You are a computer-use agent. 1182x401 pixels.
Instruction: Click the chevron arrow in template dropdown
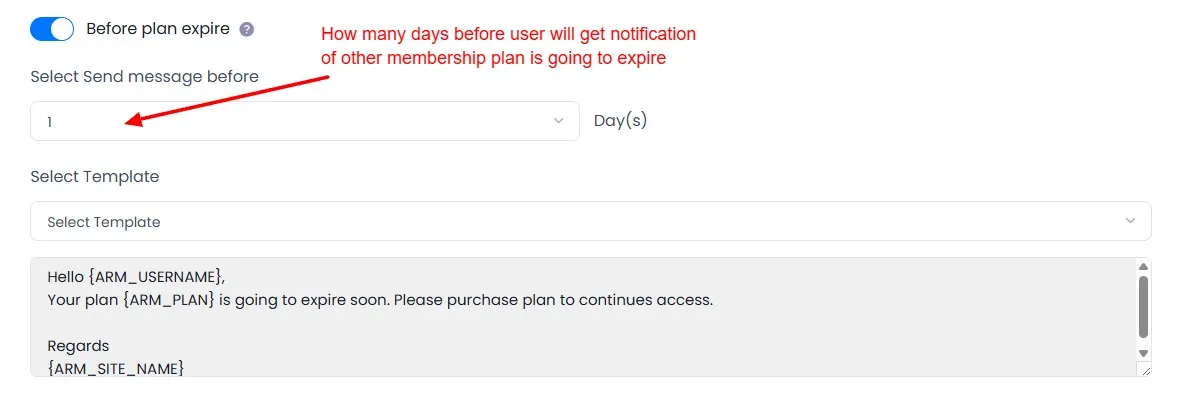pos(1130,221)
